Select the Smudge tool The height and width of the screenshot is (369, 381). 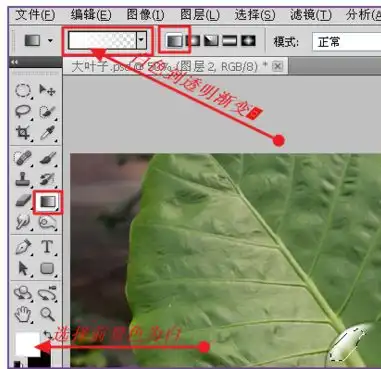pos(23,222)
